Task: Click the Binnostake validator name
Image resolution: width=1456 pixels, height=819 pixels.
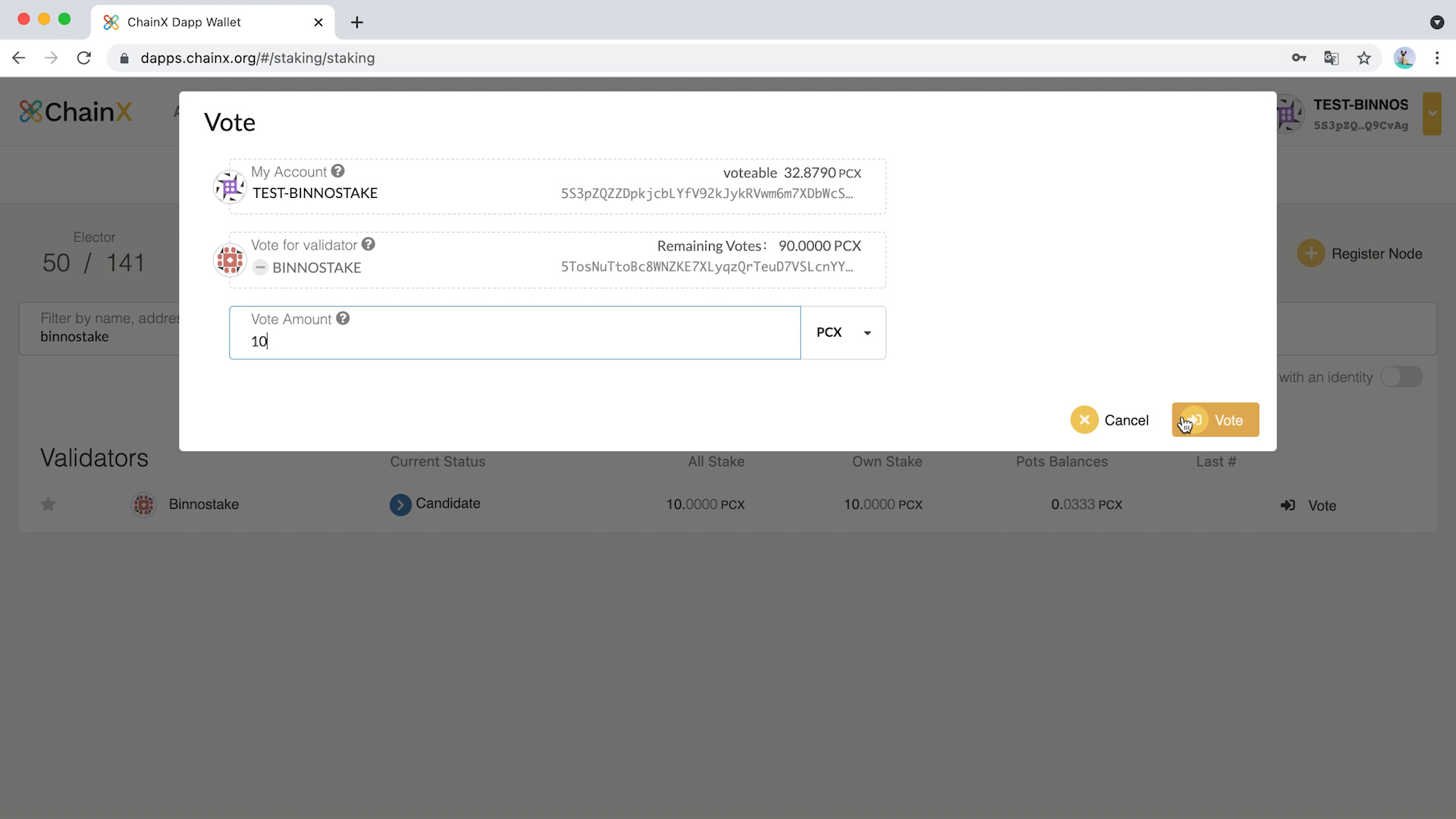Action: [204, 504]
